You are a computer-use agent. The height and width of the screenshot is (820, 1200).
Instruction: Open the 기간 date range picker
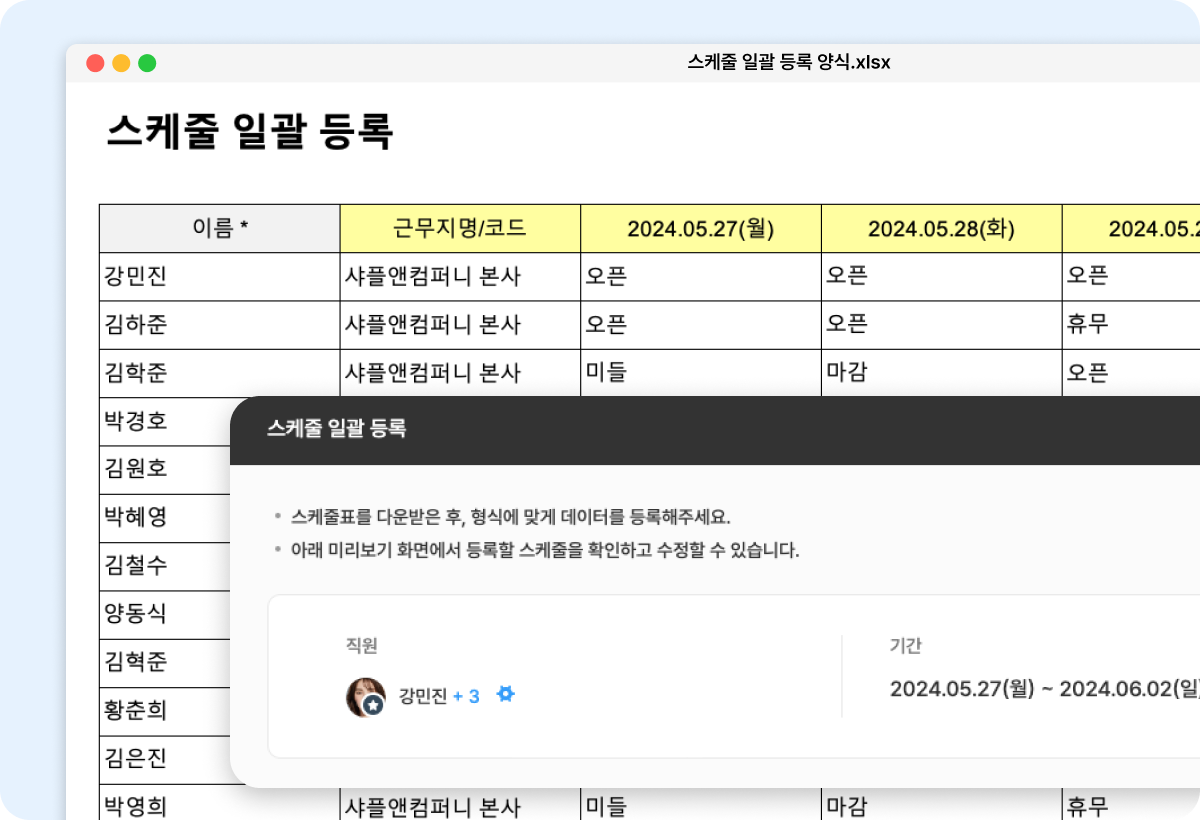point(1040,688)
